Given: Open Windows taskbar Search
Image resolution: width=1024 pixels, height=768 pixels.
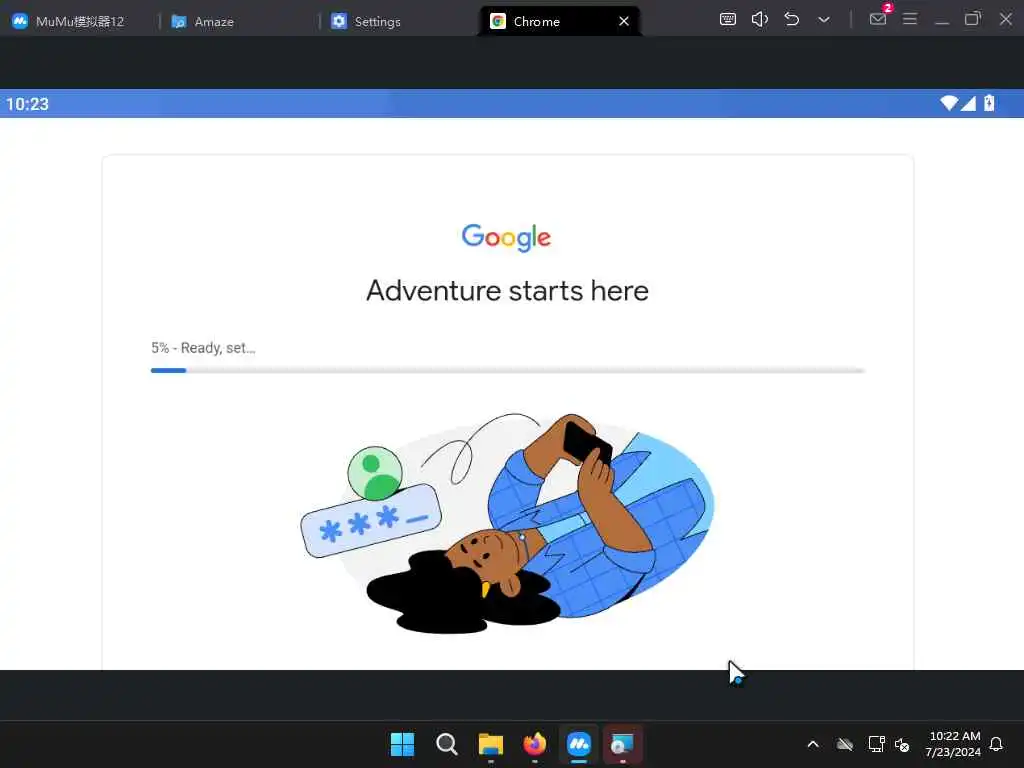Looking at the screenshot, I should coord(447,744).
